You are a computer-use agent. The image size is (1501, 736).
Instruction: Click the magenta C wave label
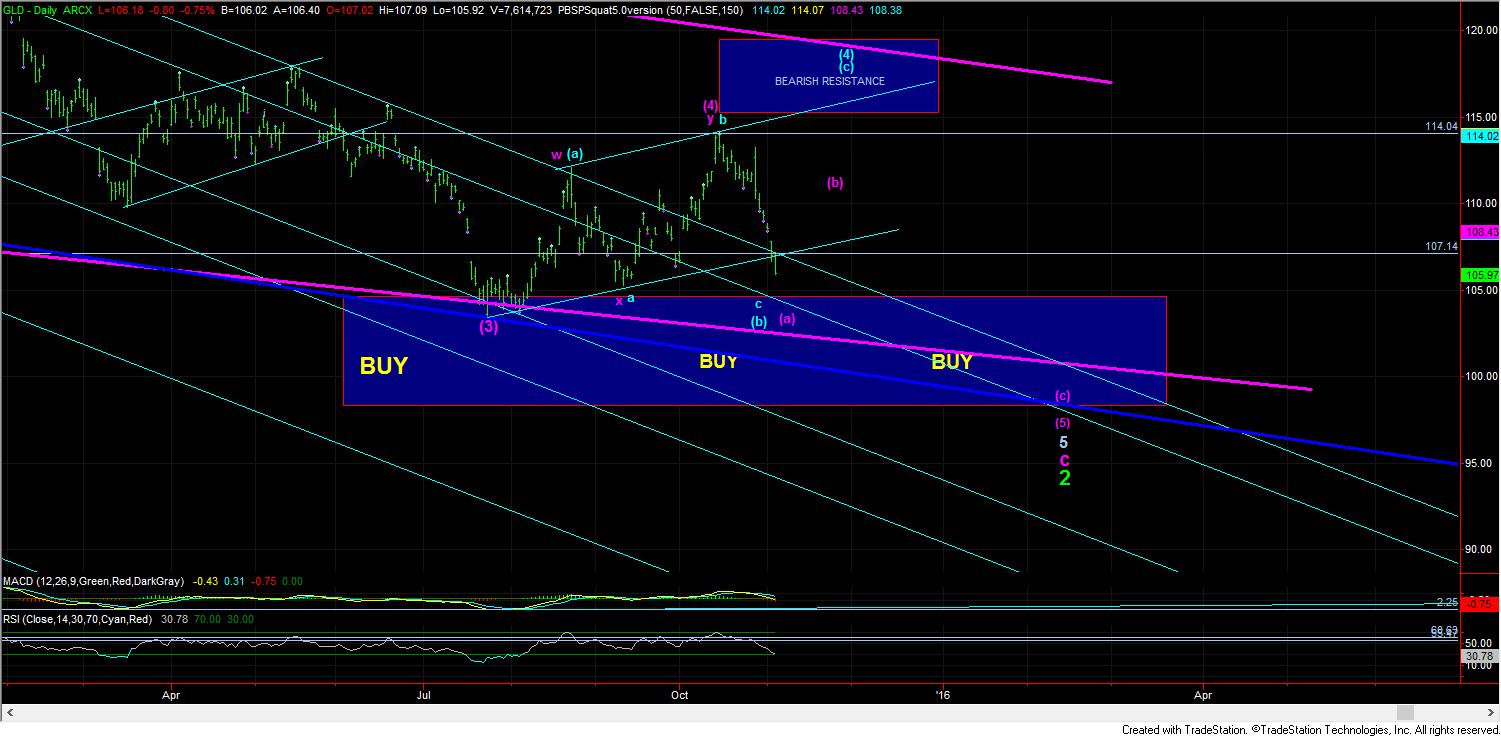1065,460
